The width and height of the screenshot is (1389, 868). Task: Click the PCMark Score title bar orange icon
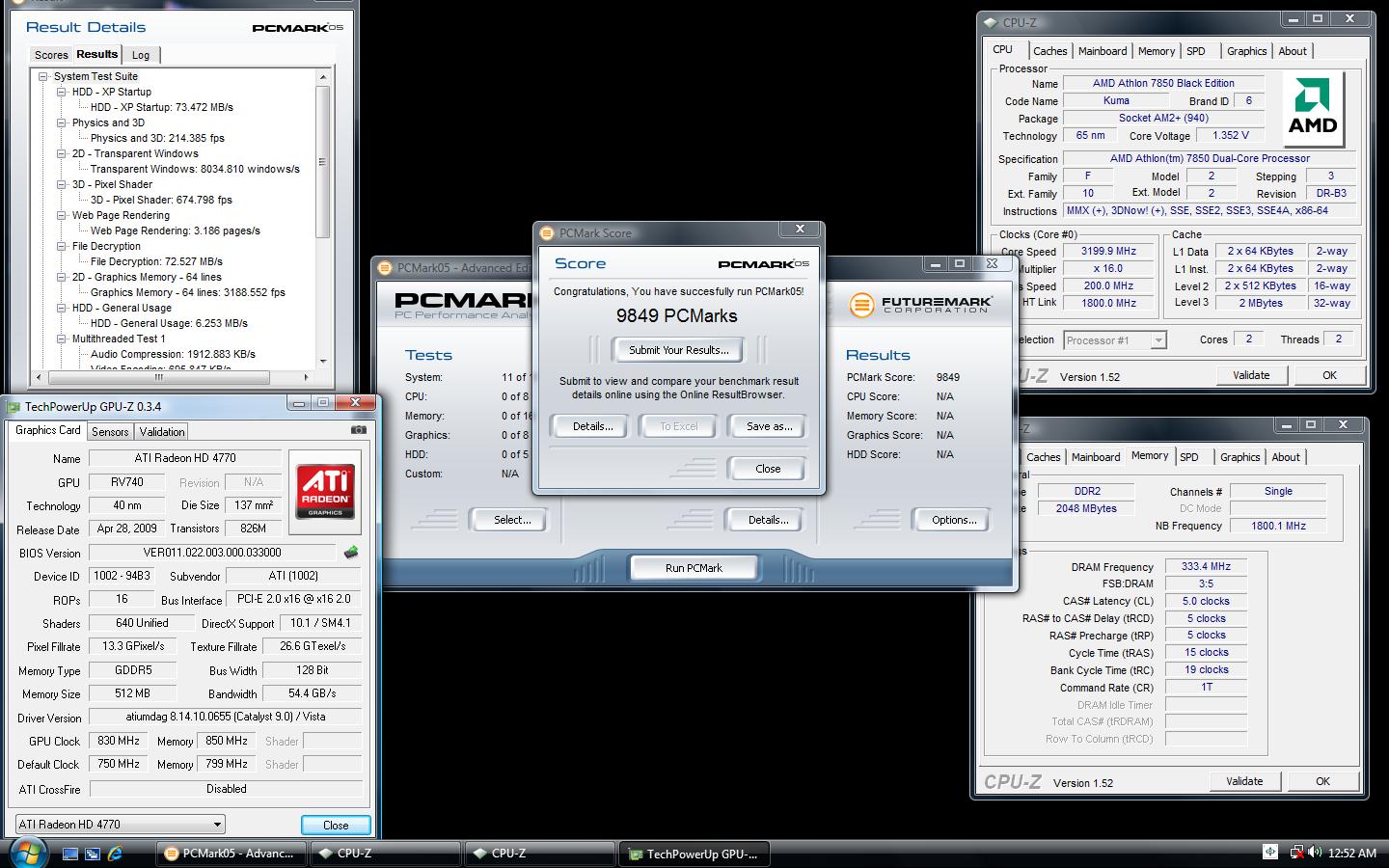click(547, 233)
